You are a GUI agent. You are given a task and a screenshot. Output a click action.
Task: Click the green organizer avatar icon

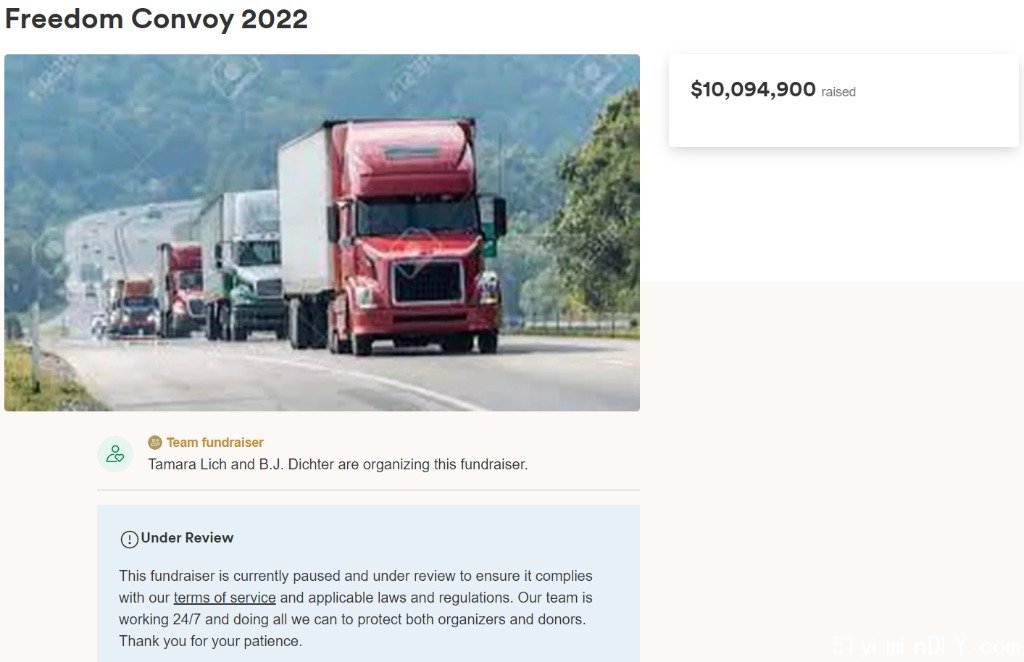(x=115, y=454)
